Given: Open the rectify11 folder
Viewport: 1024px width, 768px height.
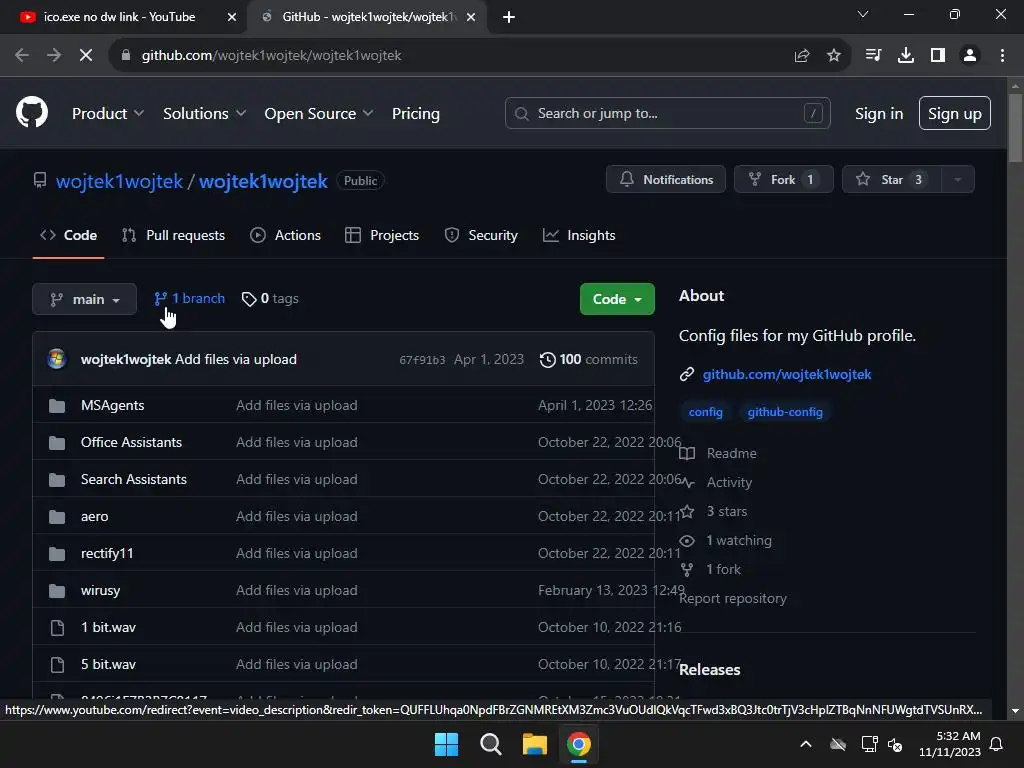Looking at the screenshot, I should [107, 553].
